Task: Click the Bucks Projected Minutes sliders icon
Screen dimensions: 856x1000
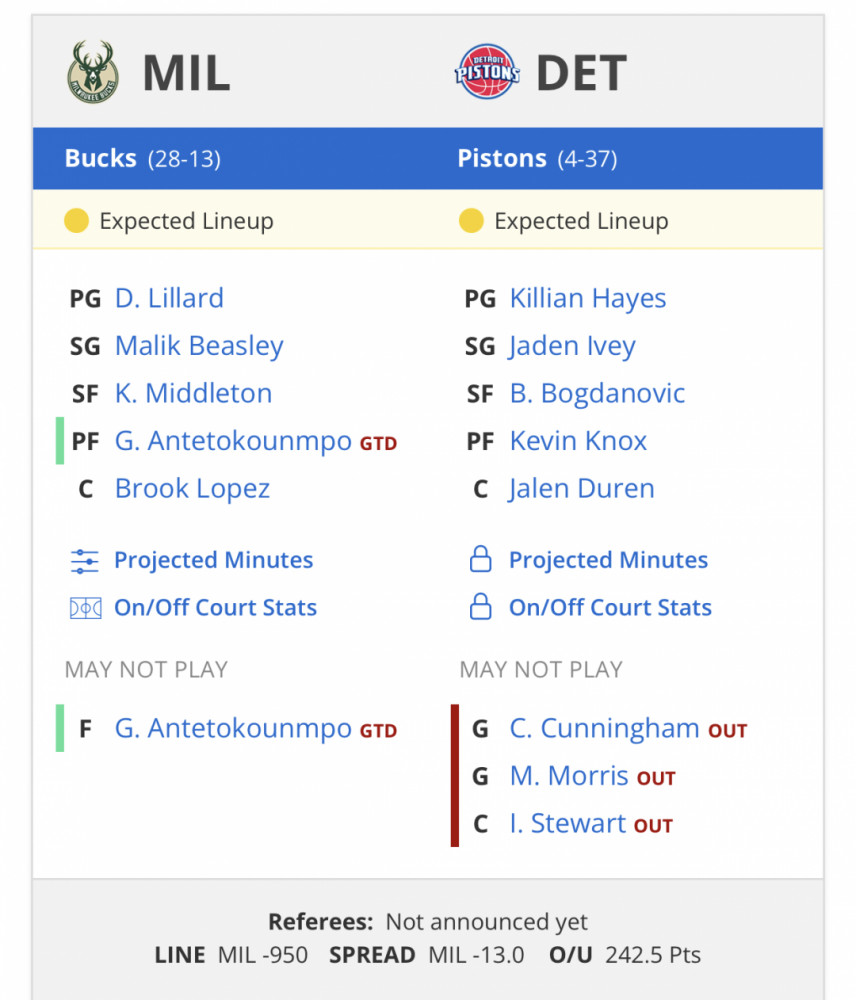Action: [x=85, y=561]
